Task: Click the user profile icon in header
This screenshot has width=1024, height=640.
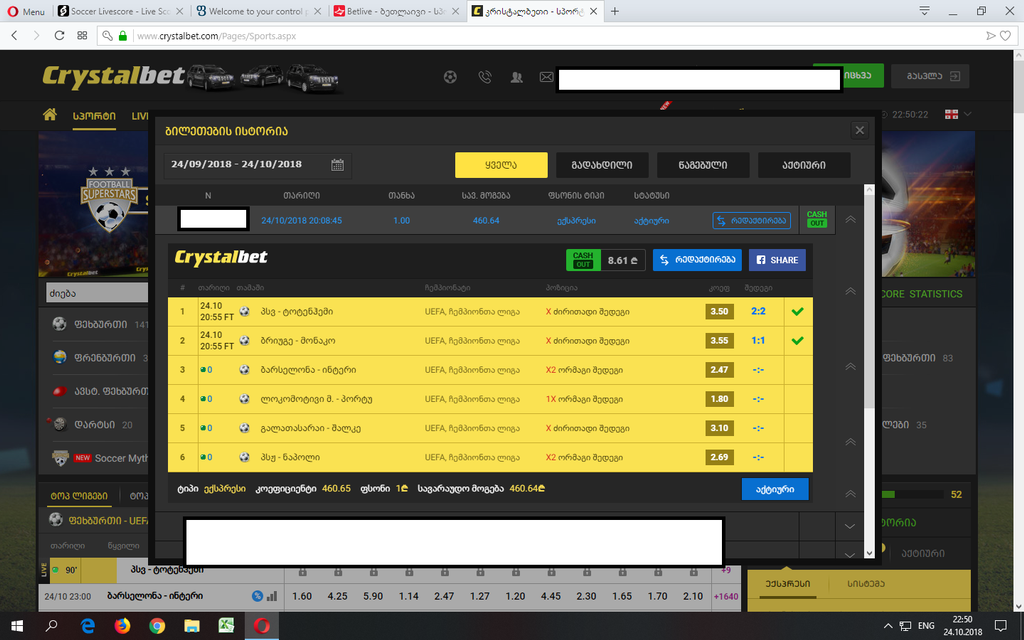Action: tap(516, 77)
